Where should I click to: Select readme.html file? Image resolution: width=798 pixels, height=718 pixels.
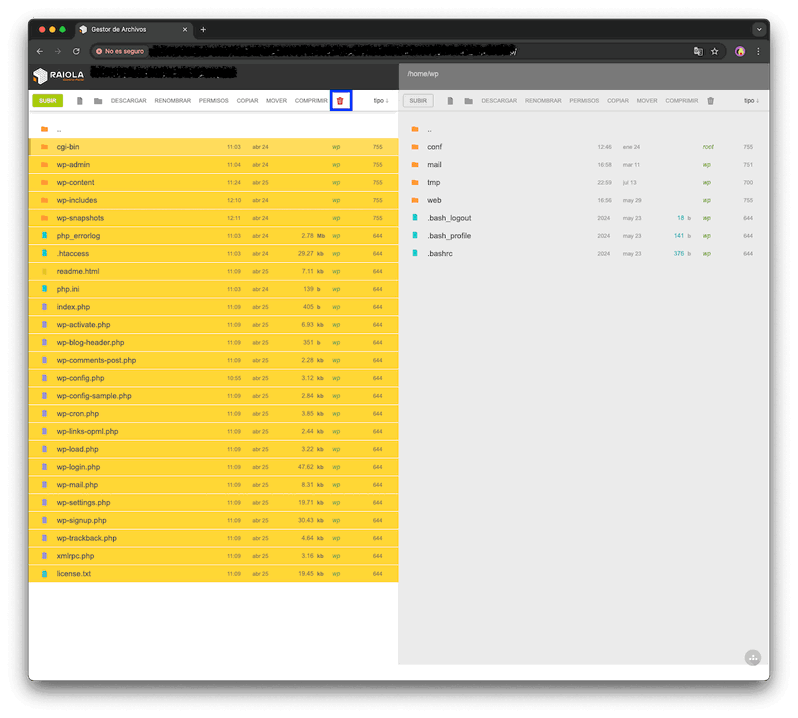tap(213, 271)
